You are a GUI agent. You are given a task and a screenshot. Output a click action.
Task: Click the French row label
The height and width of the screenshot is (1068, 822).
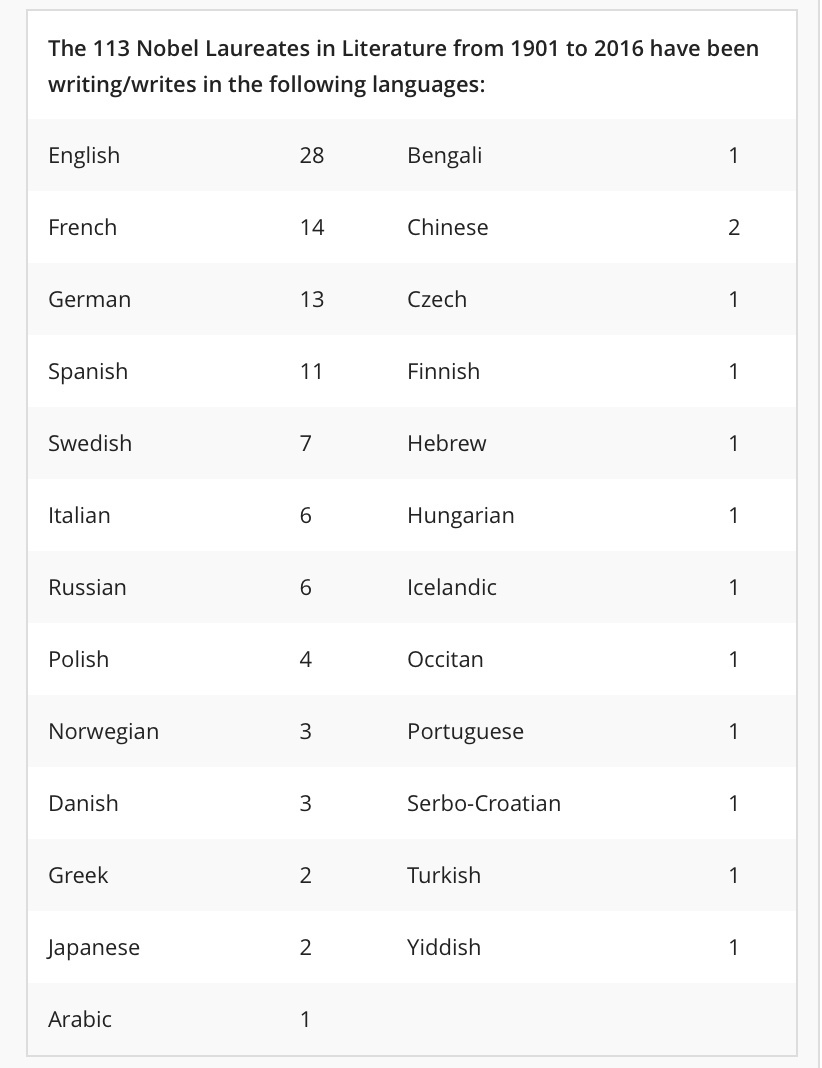(82, 227)
